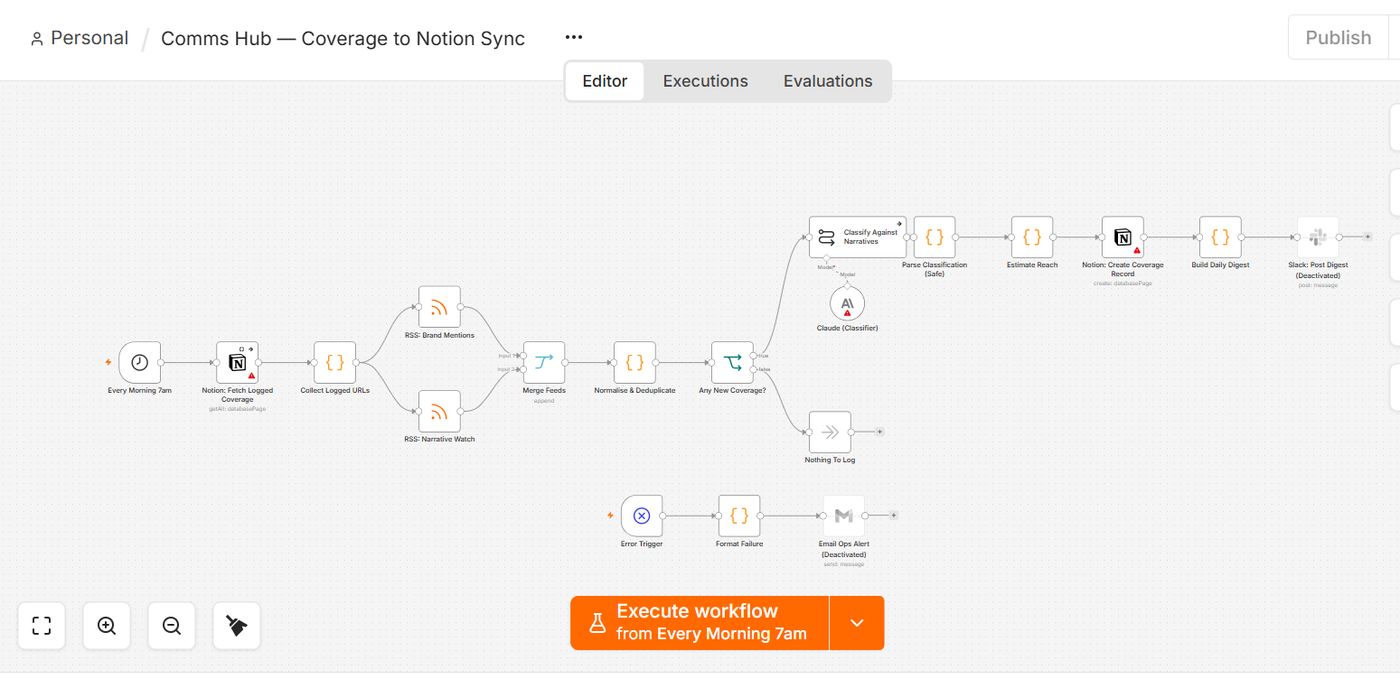
Task: Open the Format Failure code node
Action: [739, 516]
